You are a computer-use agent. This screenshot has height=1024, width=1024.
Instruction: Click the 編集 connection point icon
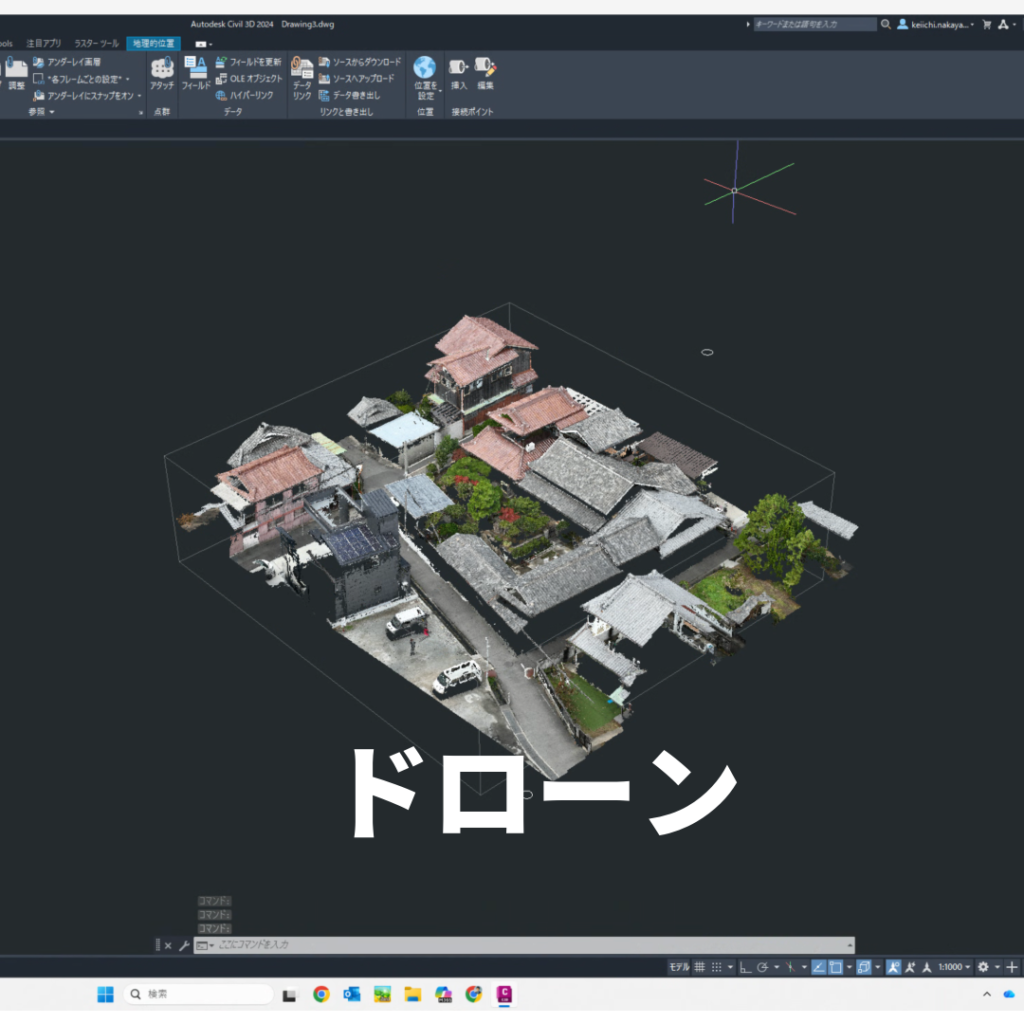click(486, 70)
